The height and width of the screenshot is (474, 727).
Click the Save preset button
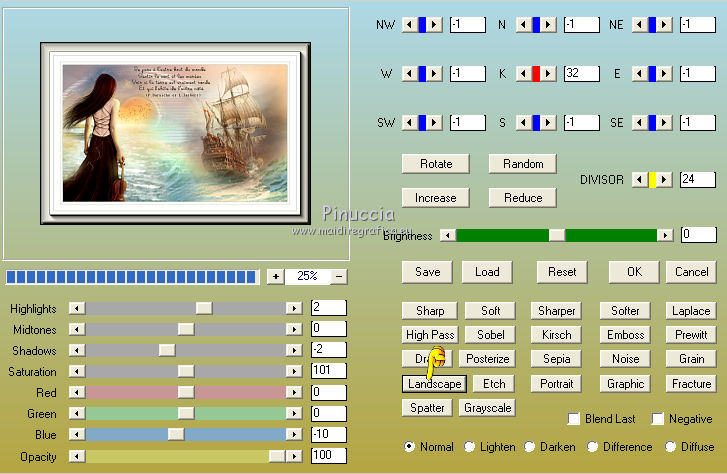427,272
